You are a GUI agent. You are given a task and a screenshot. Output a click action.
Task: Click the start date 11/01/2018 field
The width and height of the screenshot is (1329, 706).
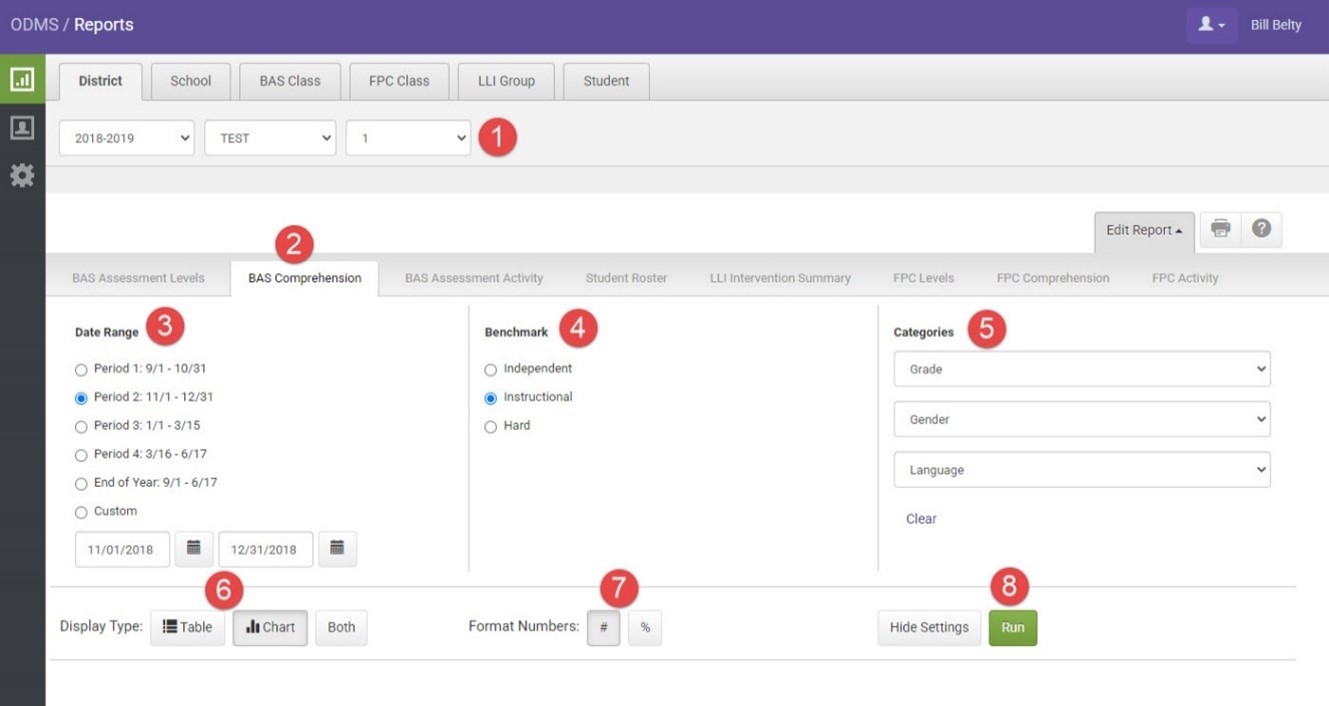tap(122, 549)
